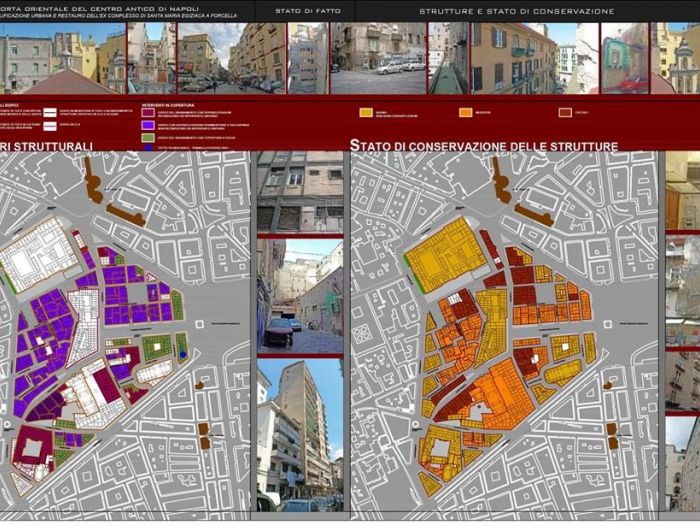Image resolution: width=700 pixels, height=525 pixels.
Task: Open the green-framed shrine photo with red car
Action: pos(625,58)
